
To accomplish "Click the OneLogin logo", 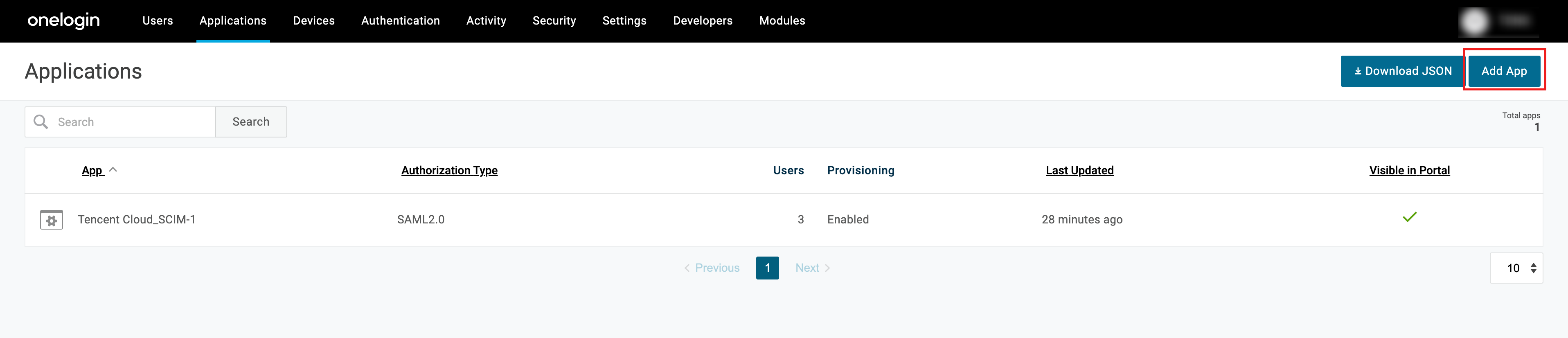I will pyautogui.click(x=63, y=21).
